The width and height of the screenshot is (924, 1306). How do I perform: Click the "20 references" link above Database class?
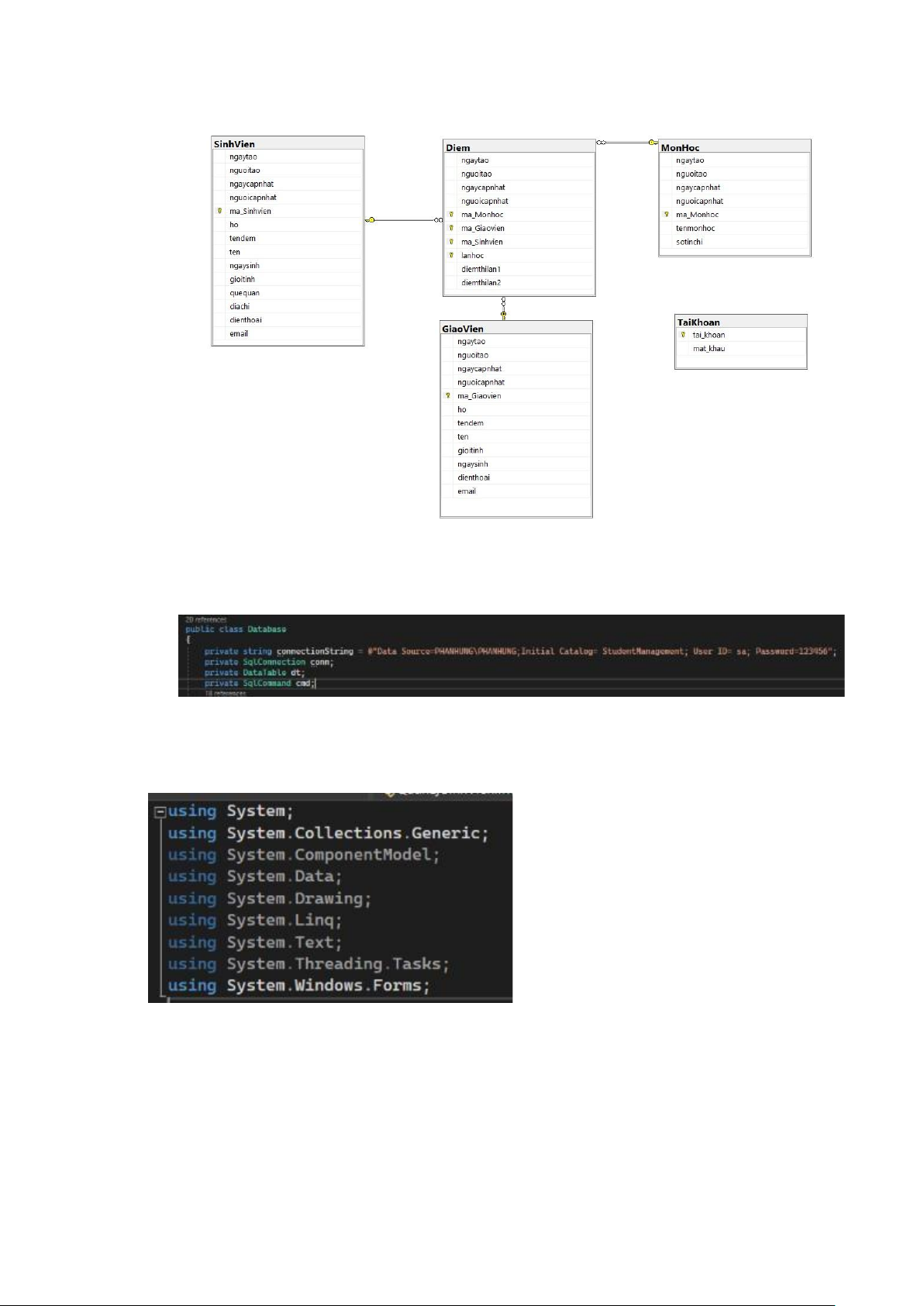click(x=205, y=619)
